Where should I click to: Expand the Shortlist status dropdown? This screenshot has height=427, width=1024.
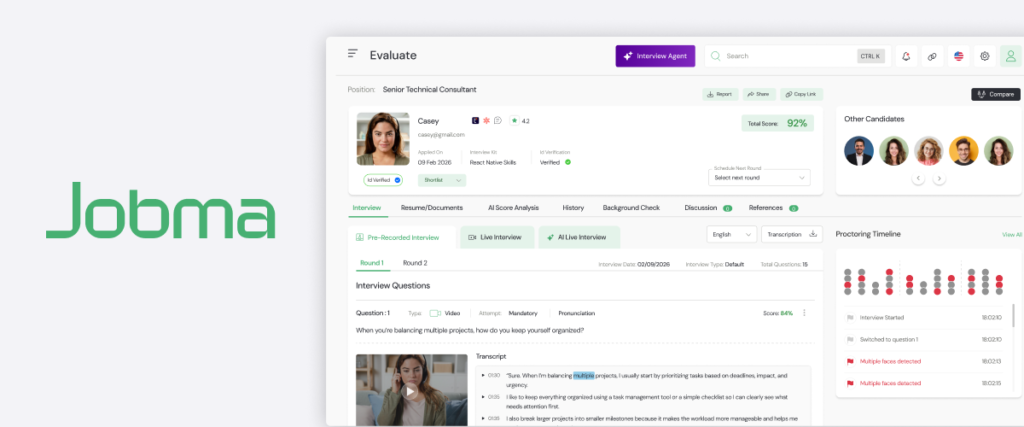coord(442,180)
